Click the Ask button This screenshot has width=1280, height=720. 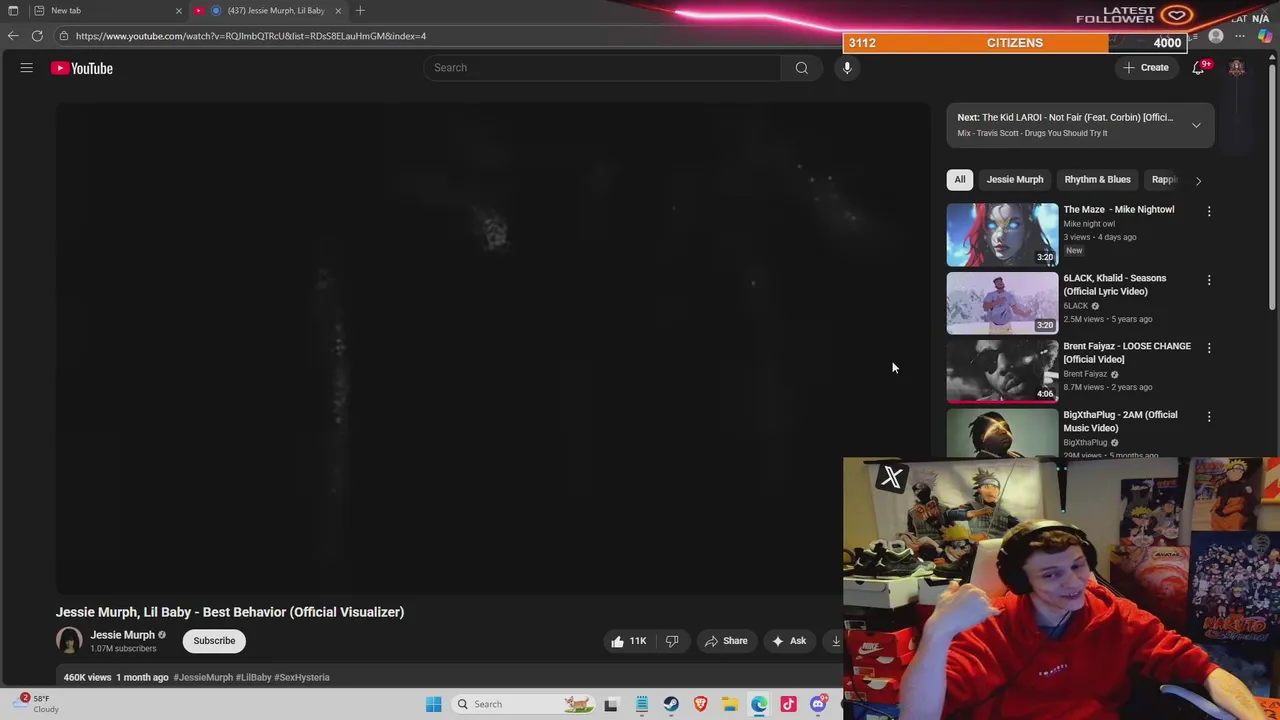click(x=789, y=641)
